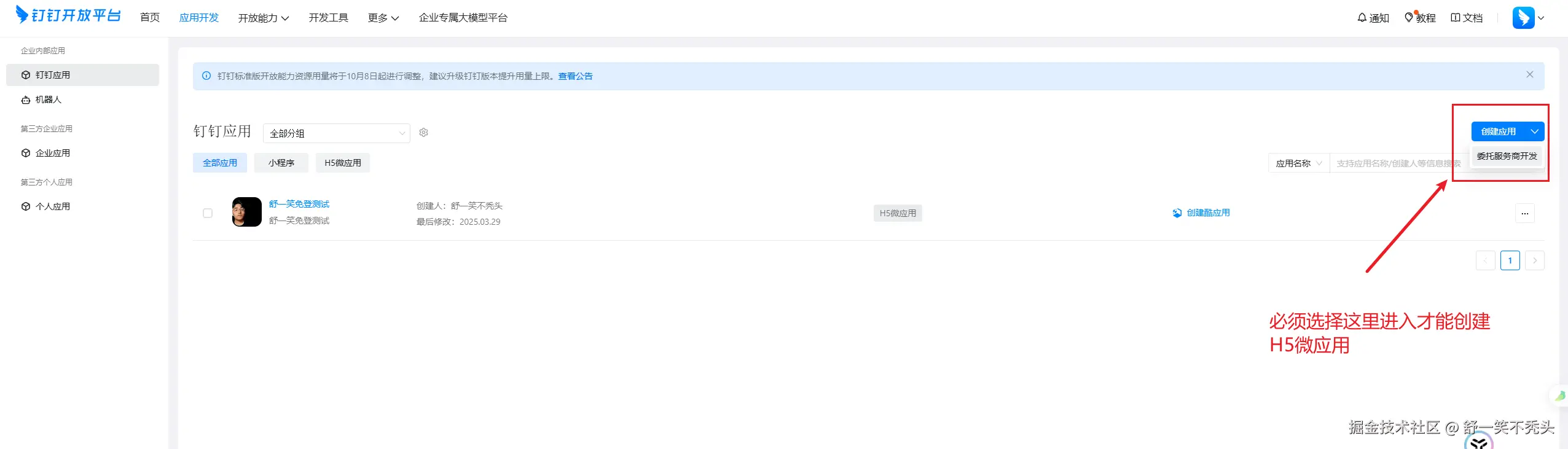This screenshot has height=449, width=1568.
Task: Select 个人应用 in the sidebar
Action: [82, 206]
